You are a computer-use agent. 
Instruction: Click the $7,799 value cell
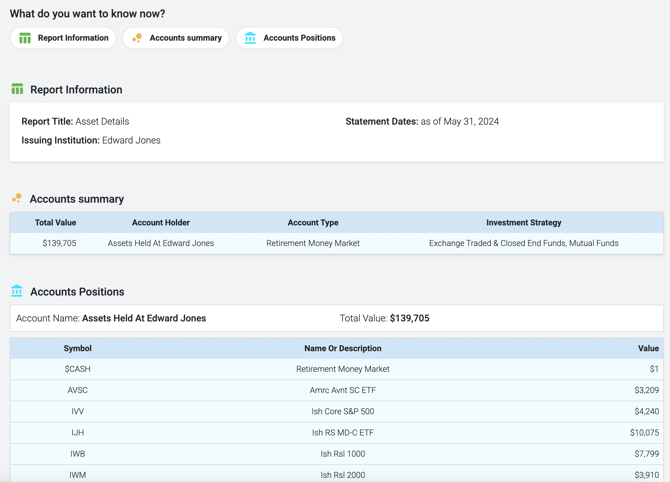point(646,454)
